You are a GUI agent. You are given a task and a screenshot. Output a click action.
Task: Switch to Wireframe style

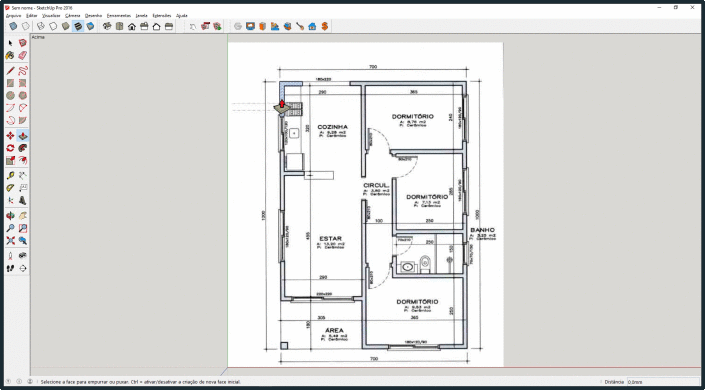pos(41,27)
